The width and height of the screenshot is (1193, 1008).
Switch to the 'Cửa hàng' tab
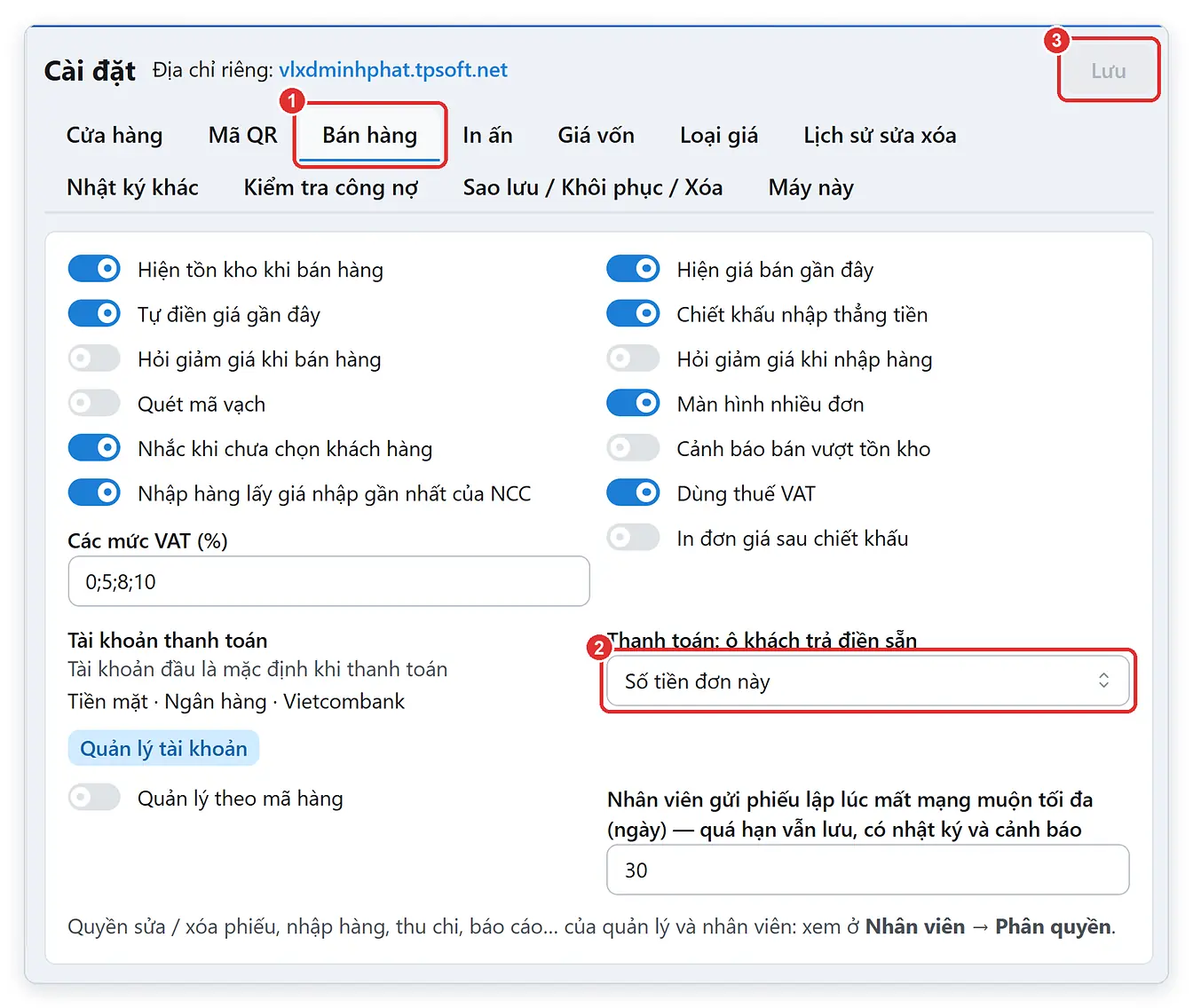[x=115, y=136]
